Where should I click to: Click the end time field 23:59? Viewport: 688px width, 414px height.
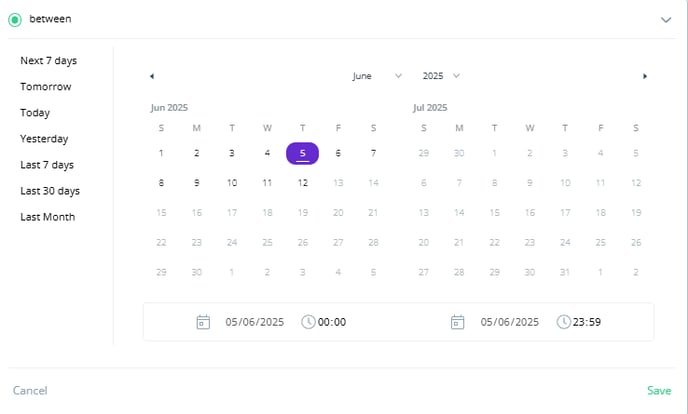pos(588,322)
